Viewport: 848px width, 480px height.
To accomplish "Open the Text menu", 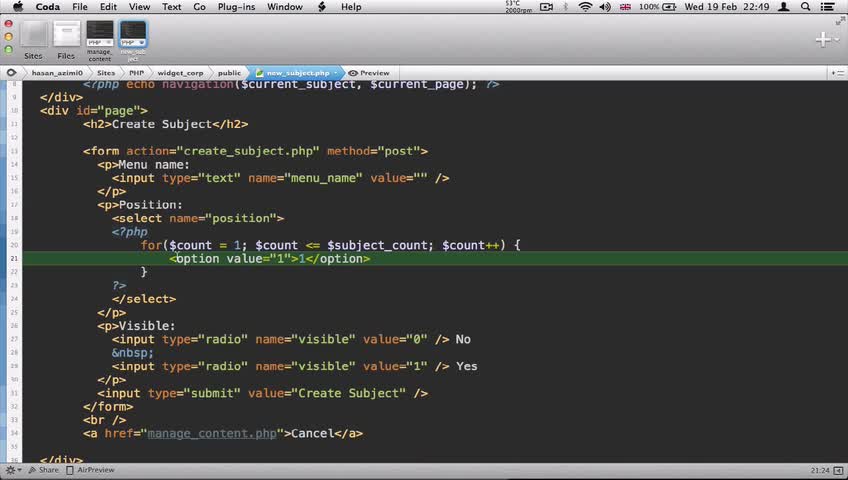I will [171, 7].
